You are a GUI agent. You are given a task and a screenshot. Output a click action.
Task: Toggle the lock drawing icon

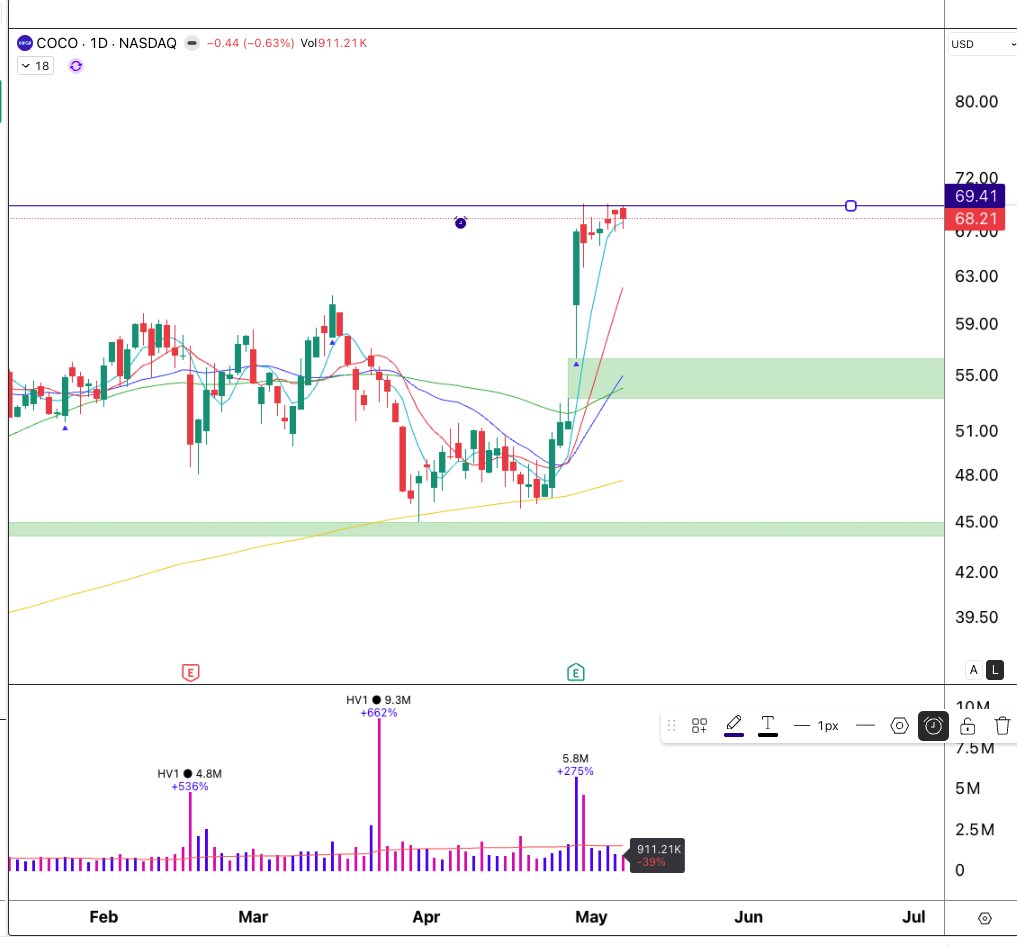967,725
